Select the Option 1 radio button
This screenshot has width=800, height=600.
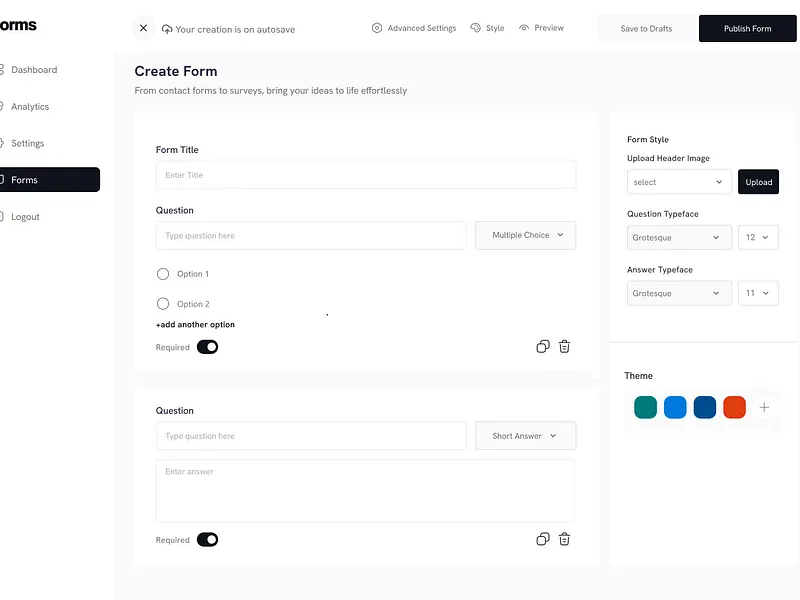coord(162,273)
